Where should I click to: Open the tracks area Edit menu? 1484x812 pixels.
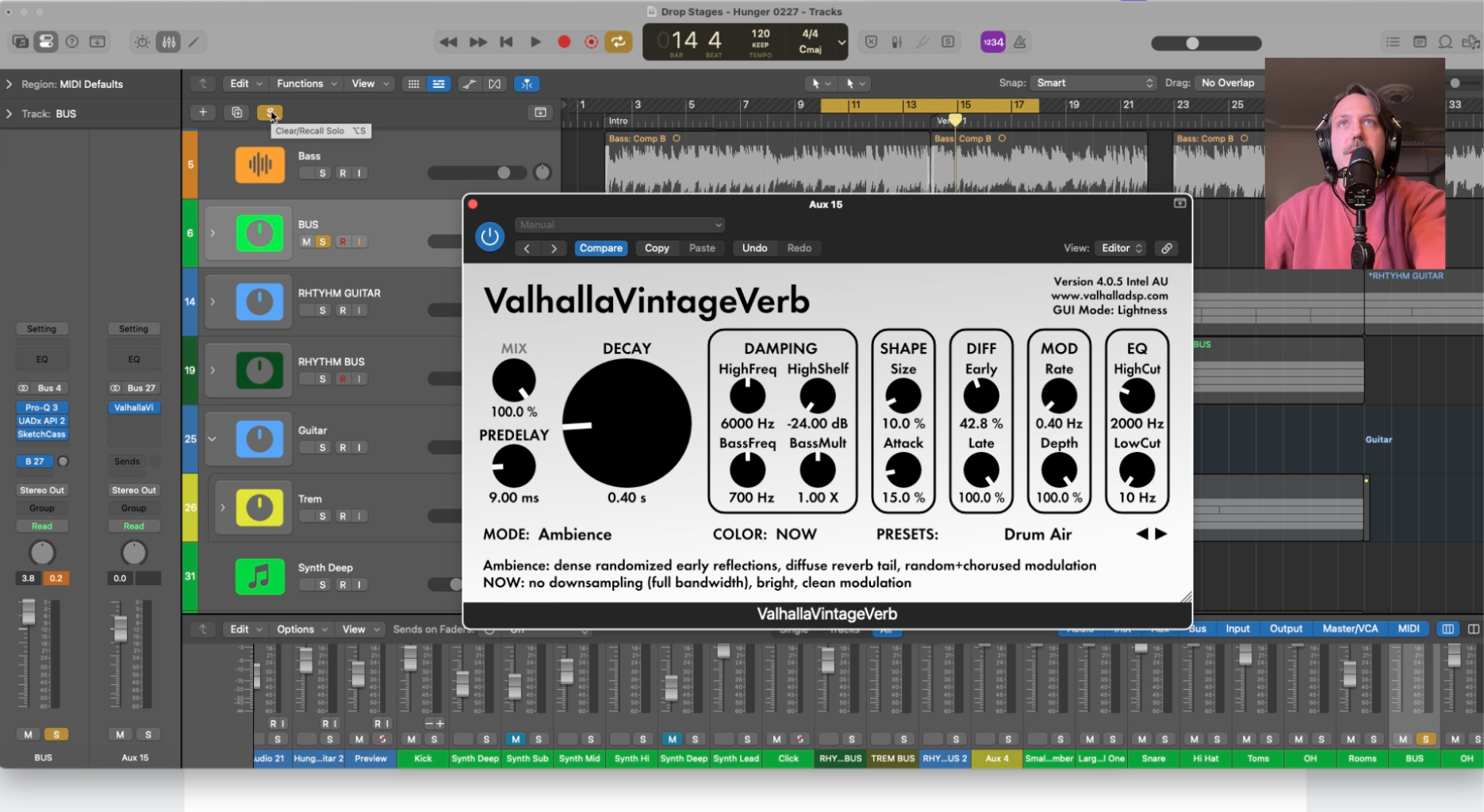coord(245,83)
